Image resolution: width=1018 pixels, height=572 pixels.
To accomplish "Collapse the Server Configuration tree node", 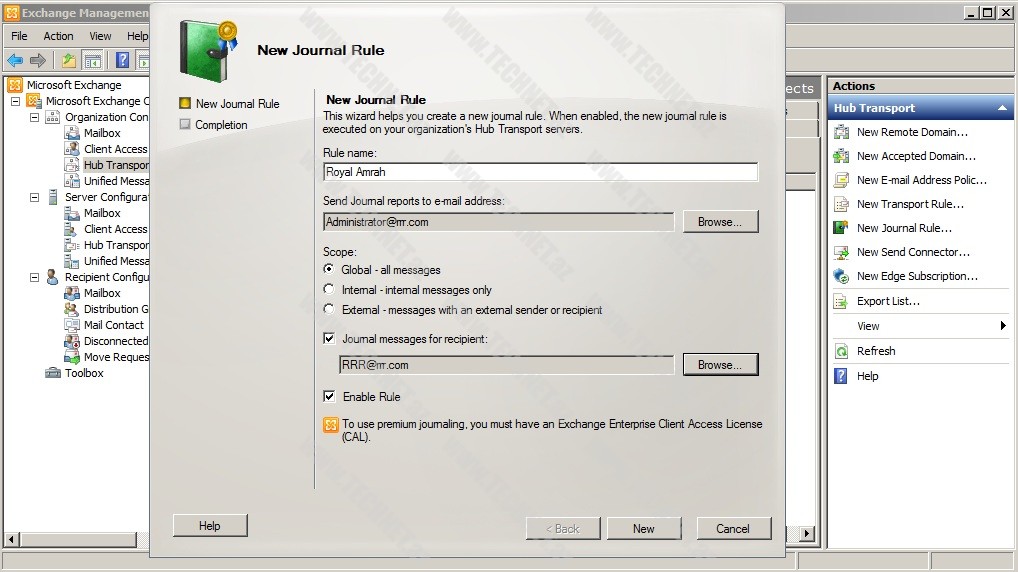I will pyautogui.click(x=34, y=197).
